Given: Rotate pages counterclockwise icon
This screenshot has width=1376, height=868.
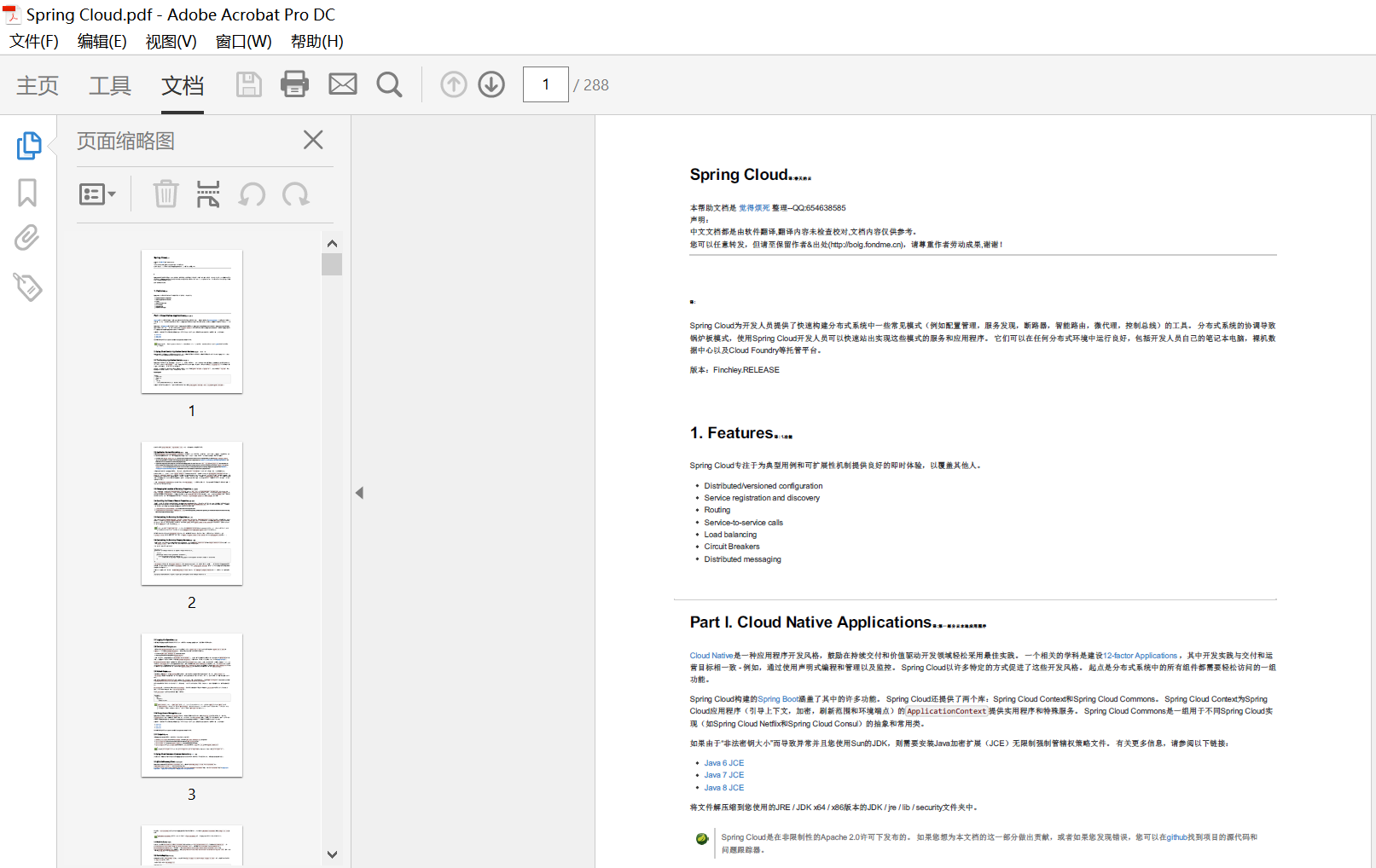Looking at the screenshot, I should tap(253, 194).
